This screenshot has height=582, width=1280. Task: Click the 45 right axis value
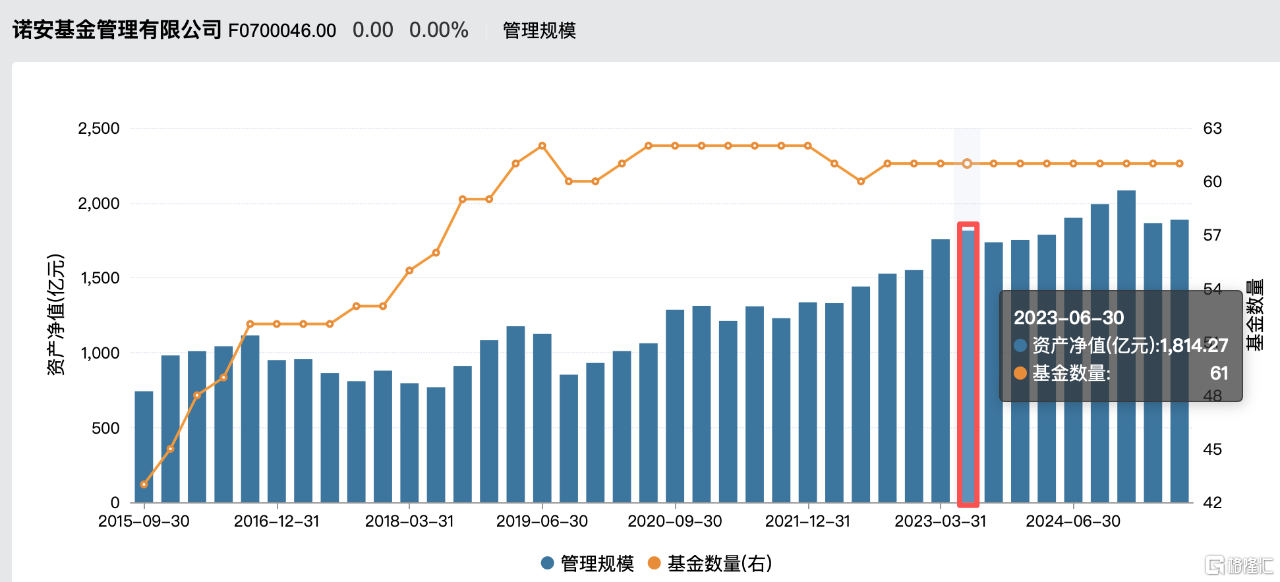1213,449
